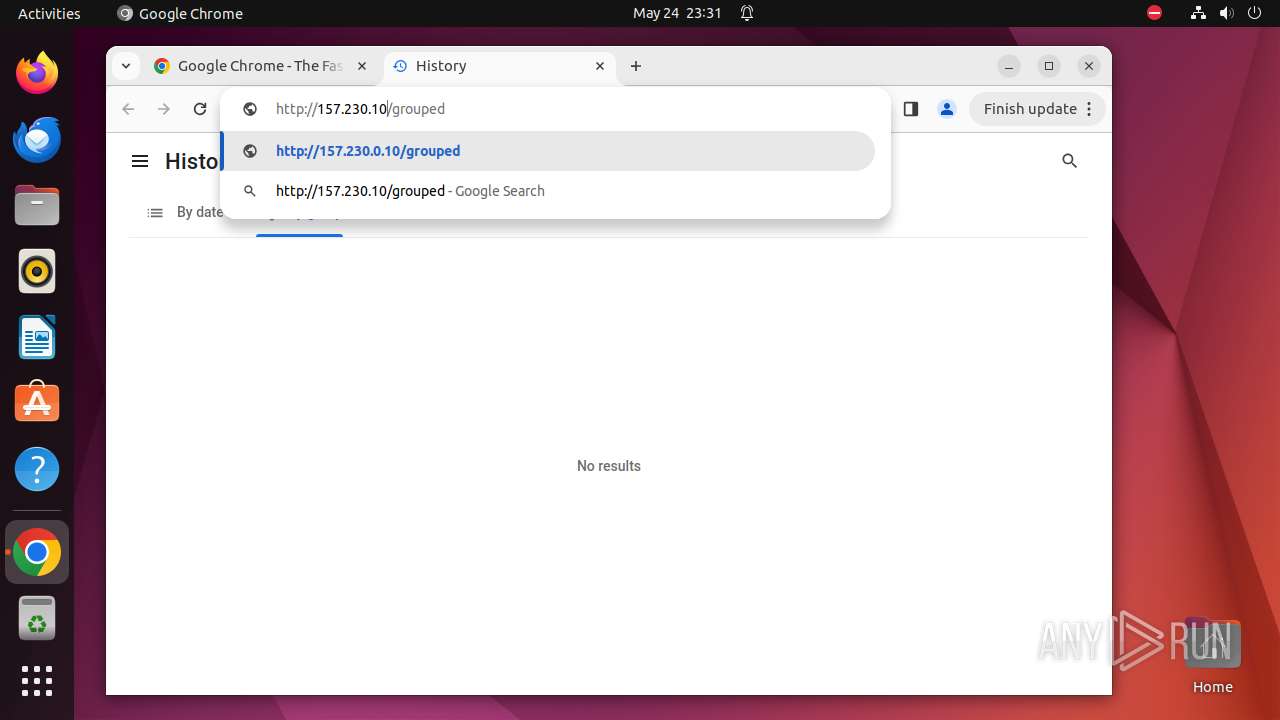The height and width of the screenshot is (720, 1280).
Task: Show Applications grid in the dock
Action: 37,681
